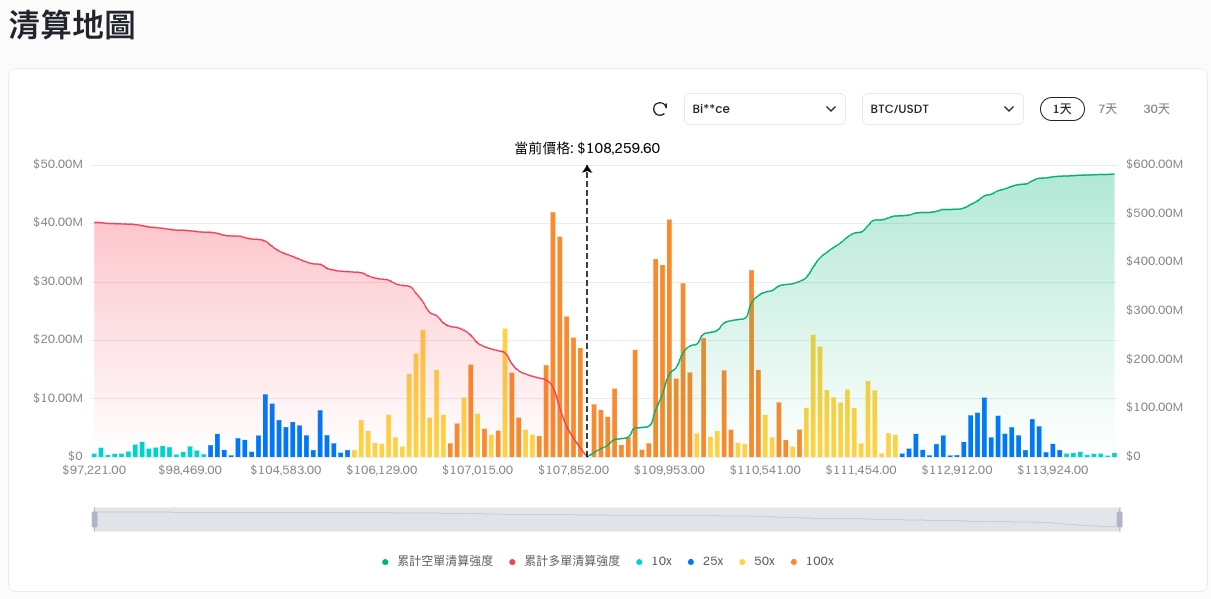Click the blue 25x legend dot

[691, 561]
